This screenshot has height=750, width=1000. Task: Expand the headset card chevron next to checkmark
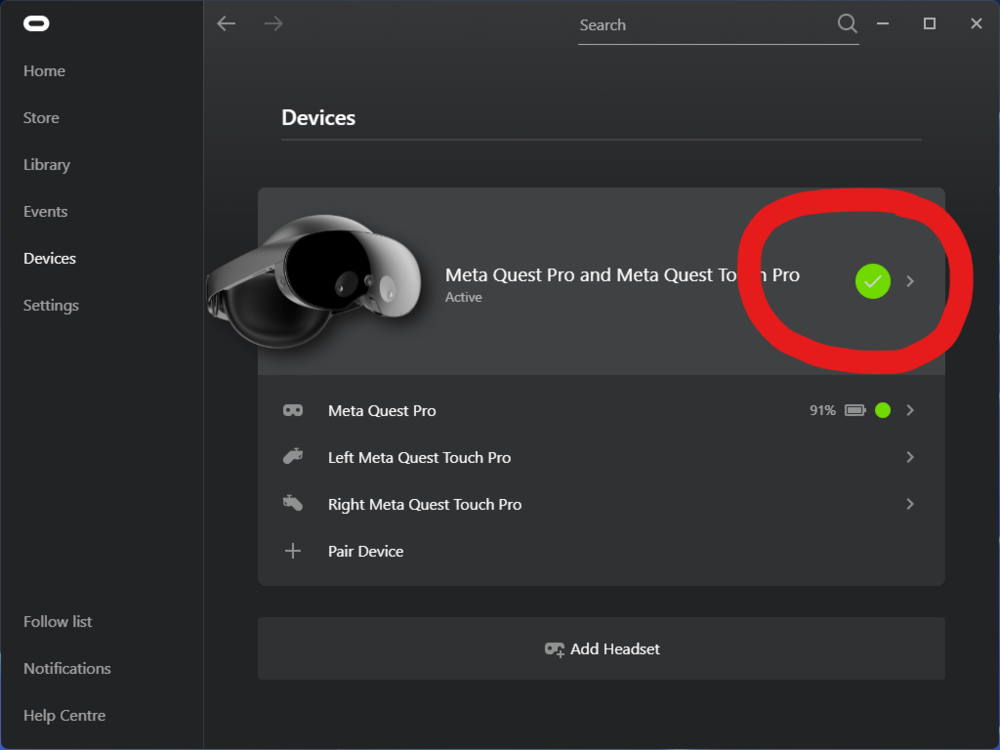tap(910, 281)
